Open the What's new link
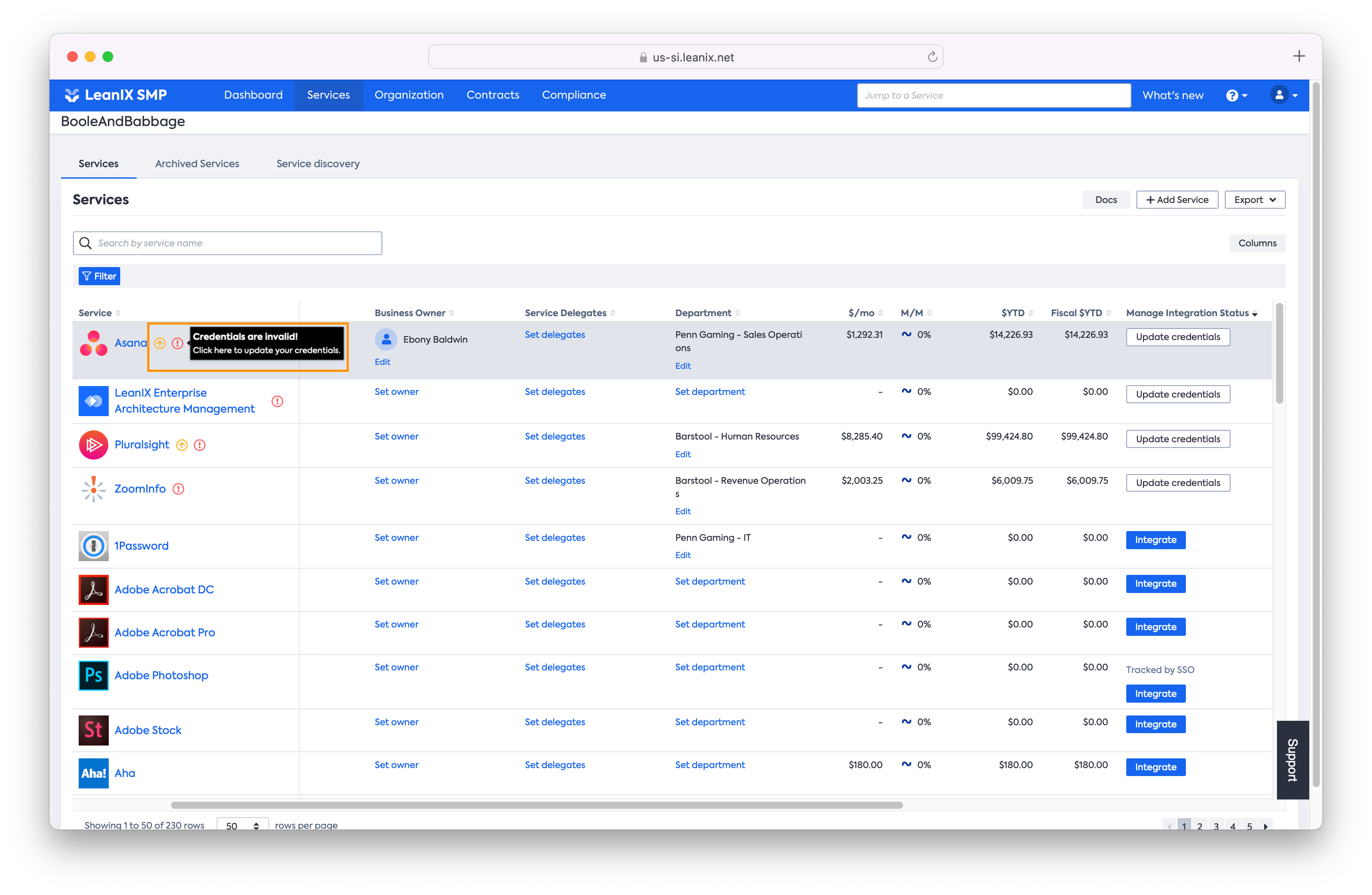Screen dimensions: 1372x895 coord(1173,95)
